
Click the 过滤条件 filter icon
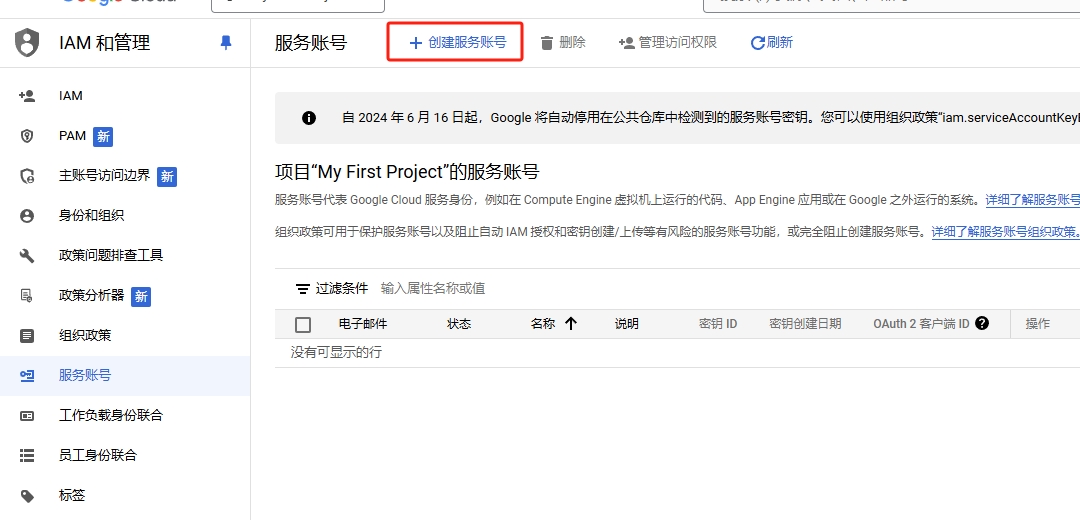coord(302,289)
